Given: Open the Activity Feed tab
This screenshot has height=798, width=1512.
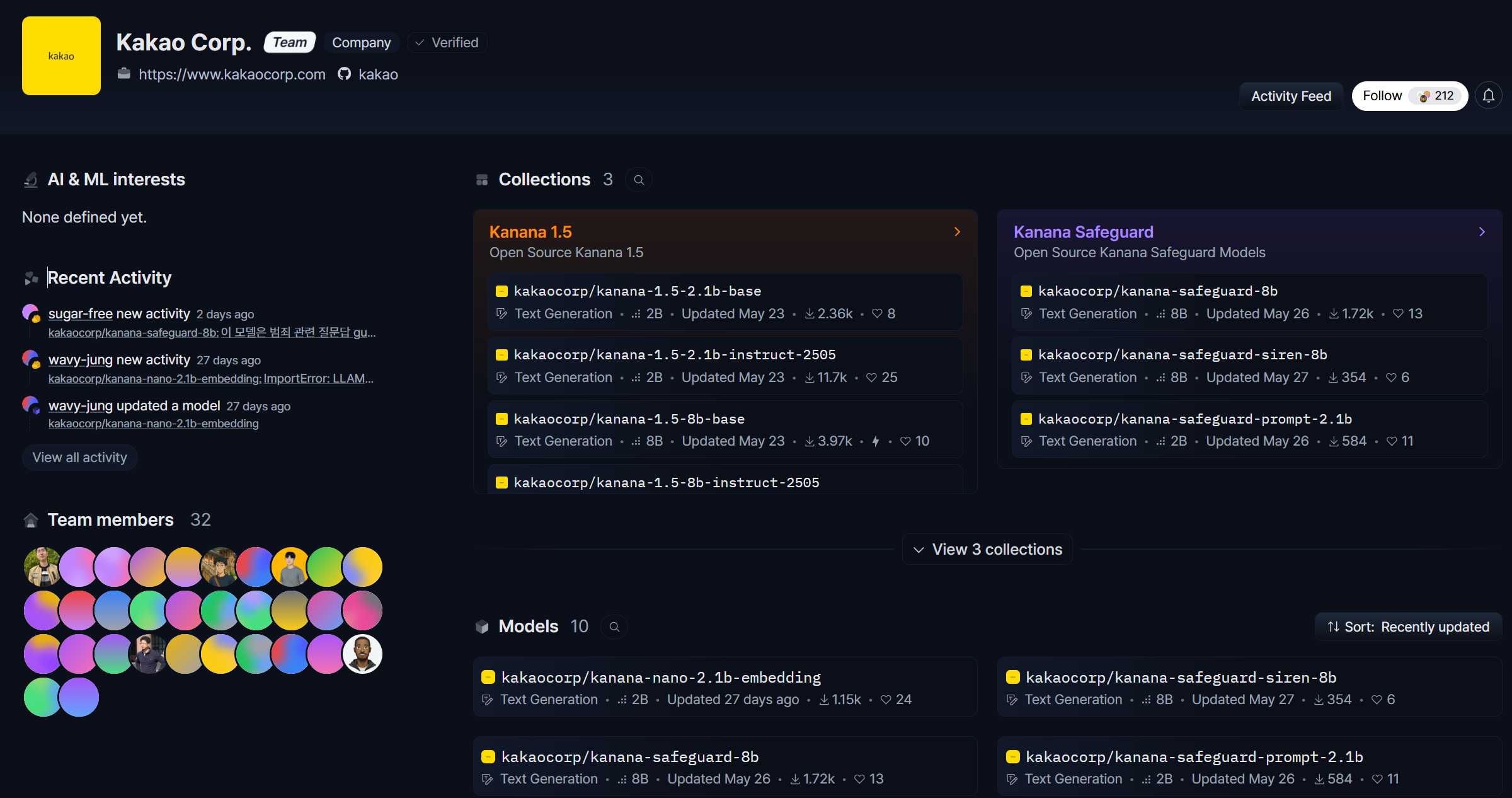Looking at the screenshot, I should click(1291, 96).
